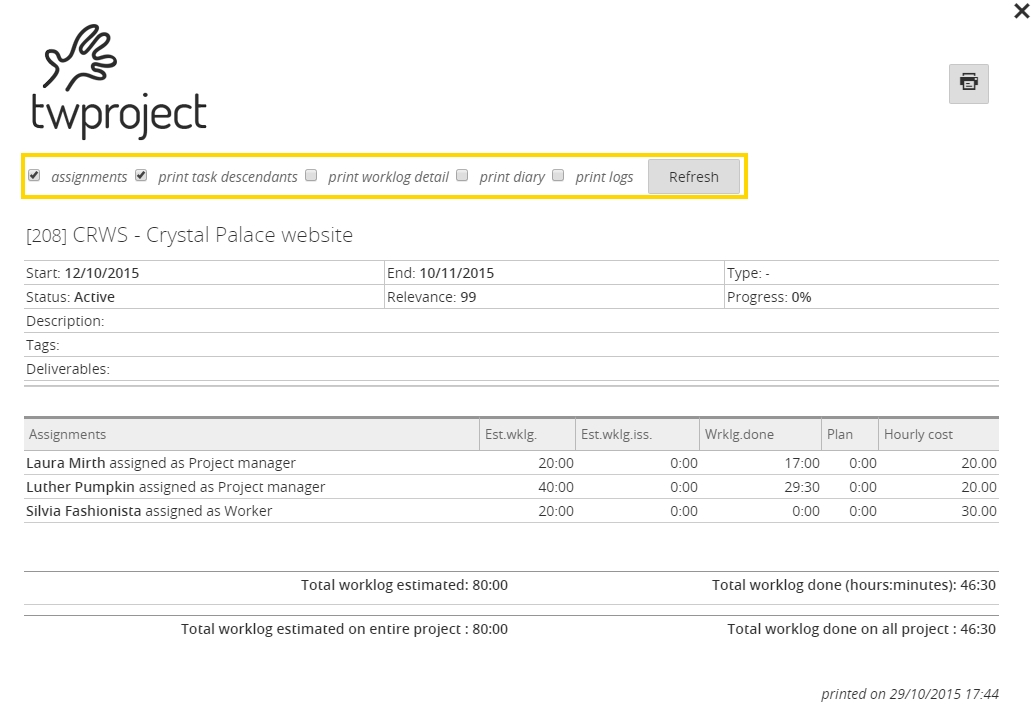
Task: Click the Wrklg.done column header
Action: (x=739, y=434)
